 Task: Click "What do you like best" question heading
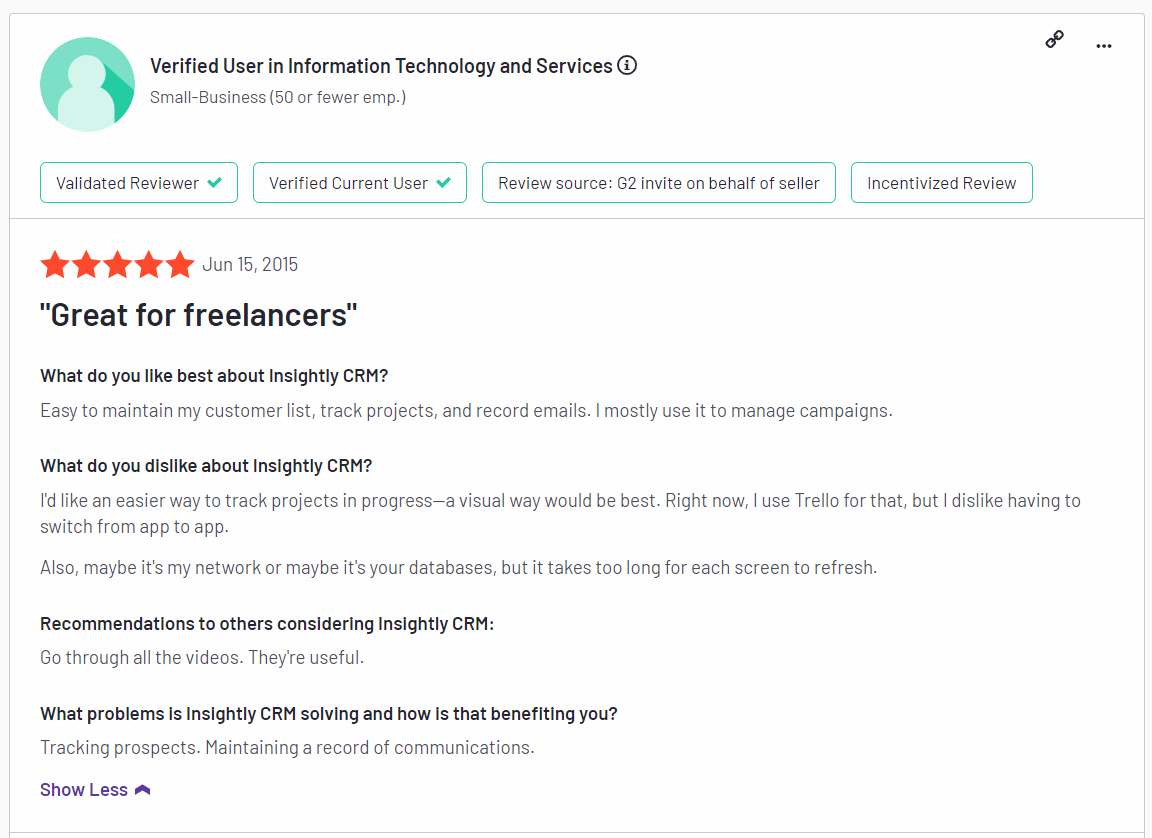click(214, 376)
